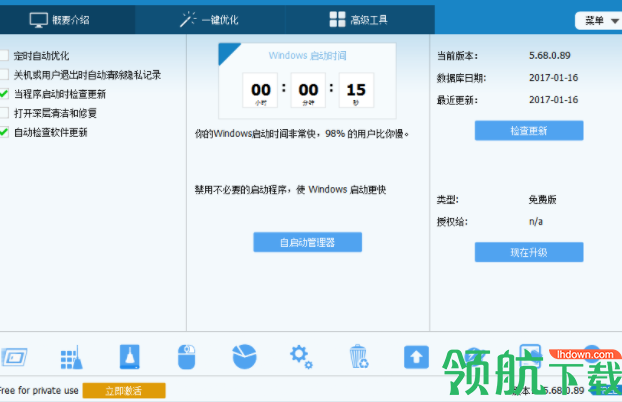Image resolution: width=622 pixels, height=402 pixels.
Task: Click the version number 5.68.0.89 beside 当前版本
Action: pyautogui.click(x=549, y=56)
